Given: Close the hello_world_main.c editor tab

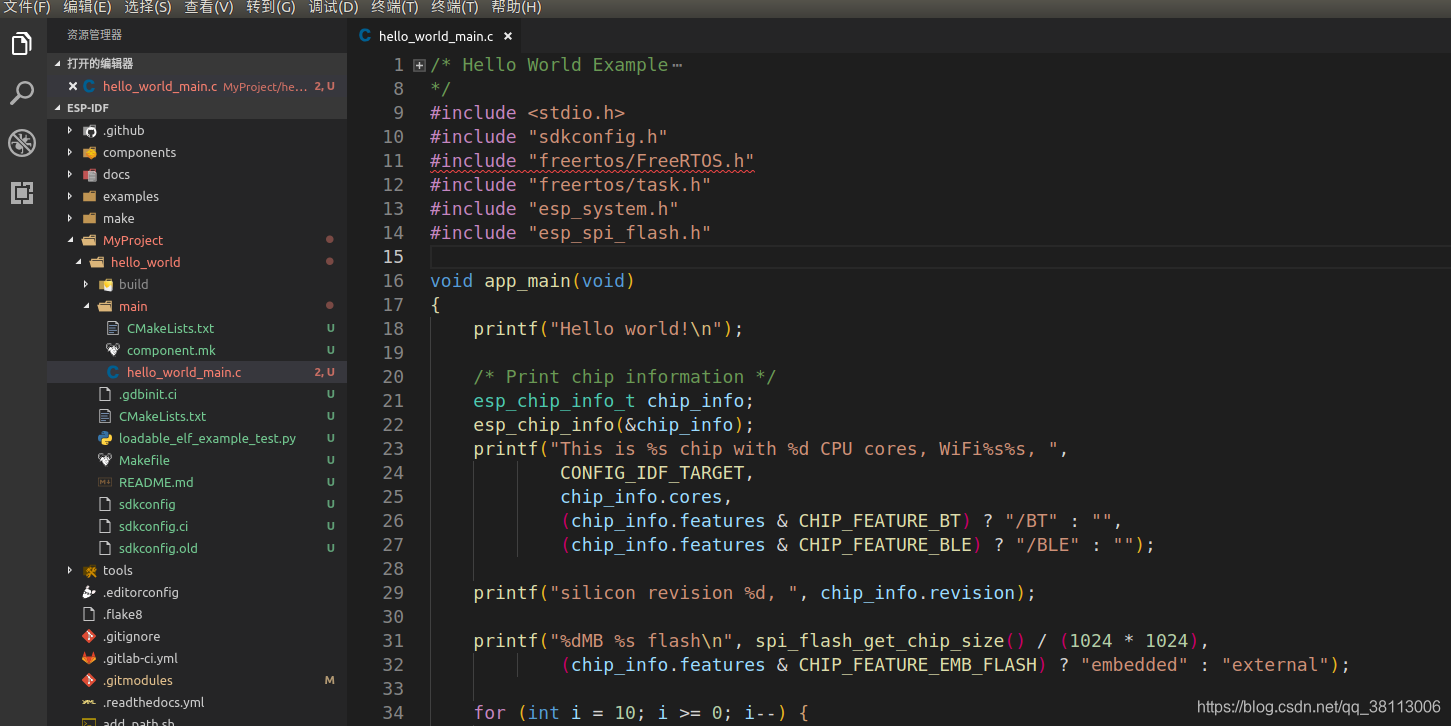Looking at the screenshot, I should (507, 36).
